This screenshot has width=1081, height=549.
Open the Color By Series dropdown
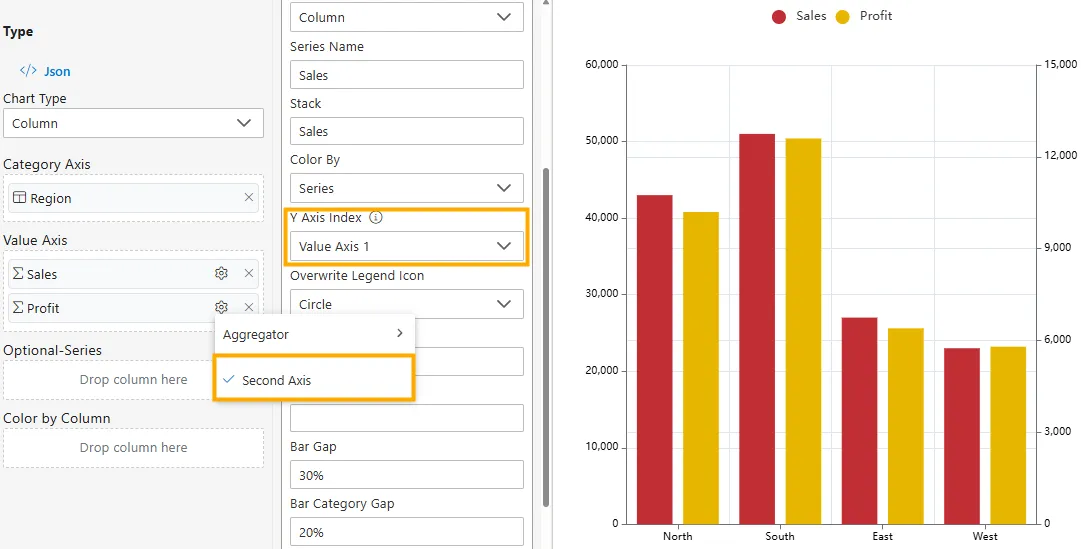(x=406, y=188)
